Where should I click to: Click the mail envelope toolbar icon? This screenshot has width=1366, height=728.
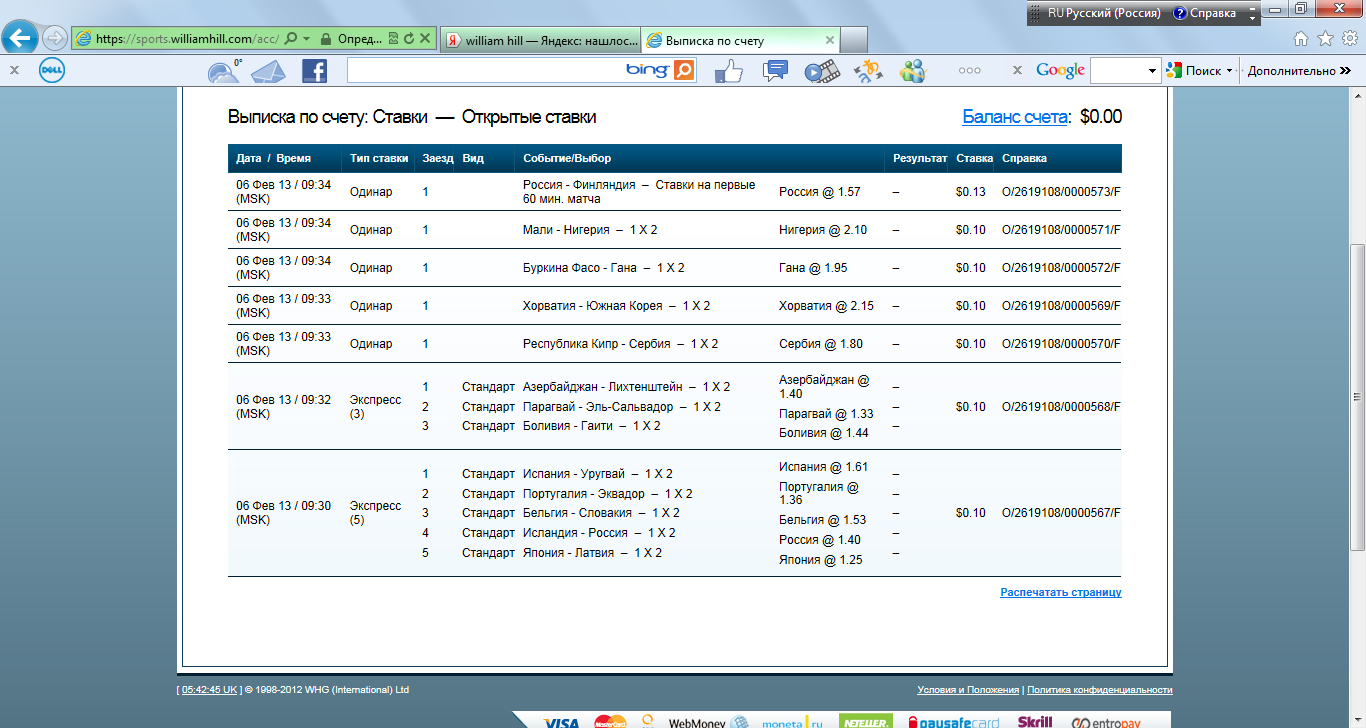(268, 71)
